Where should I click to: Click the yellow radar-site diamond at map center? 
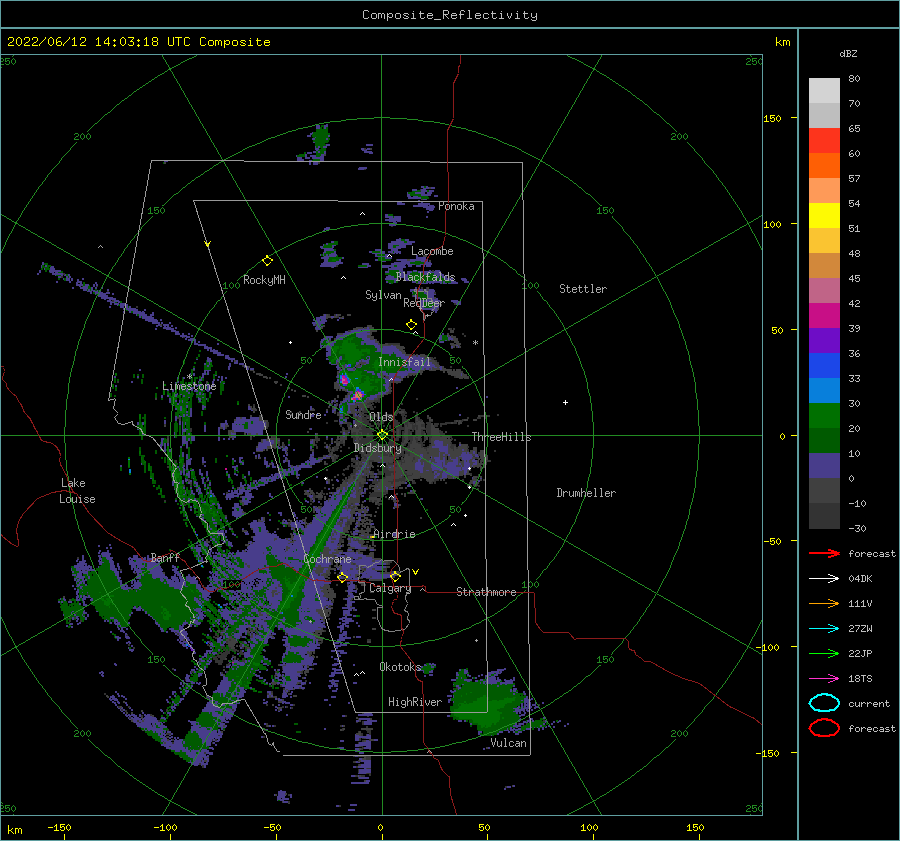(382, 435)
